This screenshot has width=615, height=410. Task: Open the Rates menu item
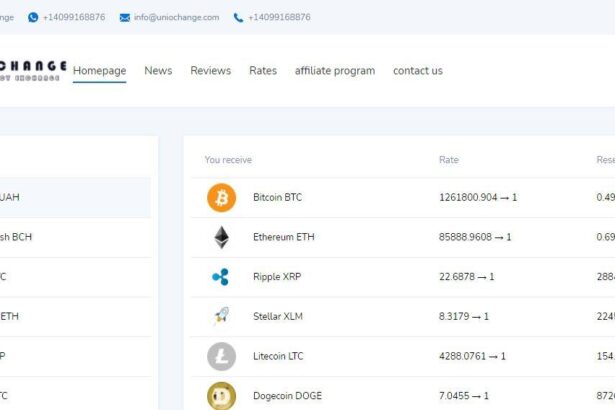[263, 71]
